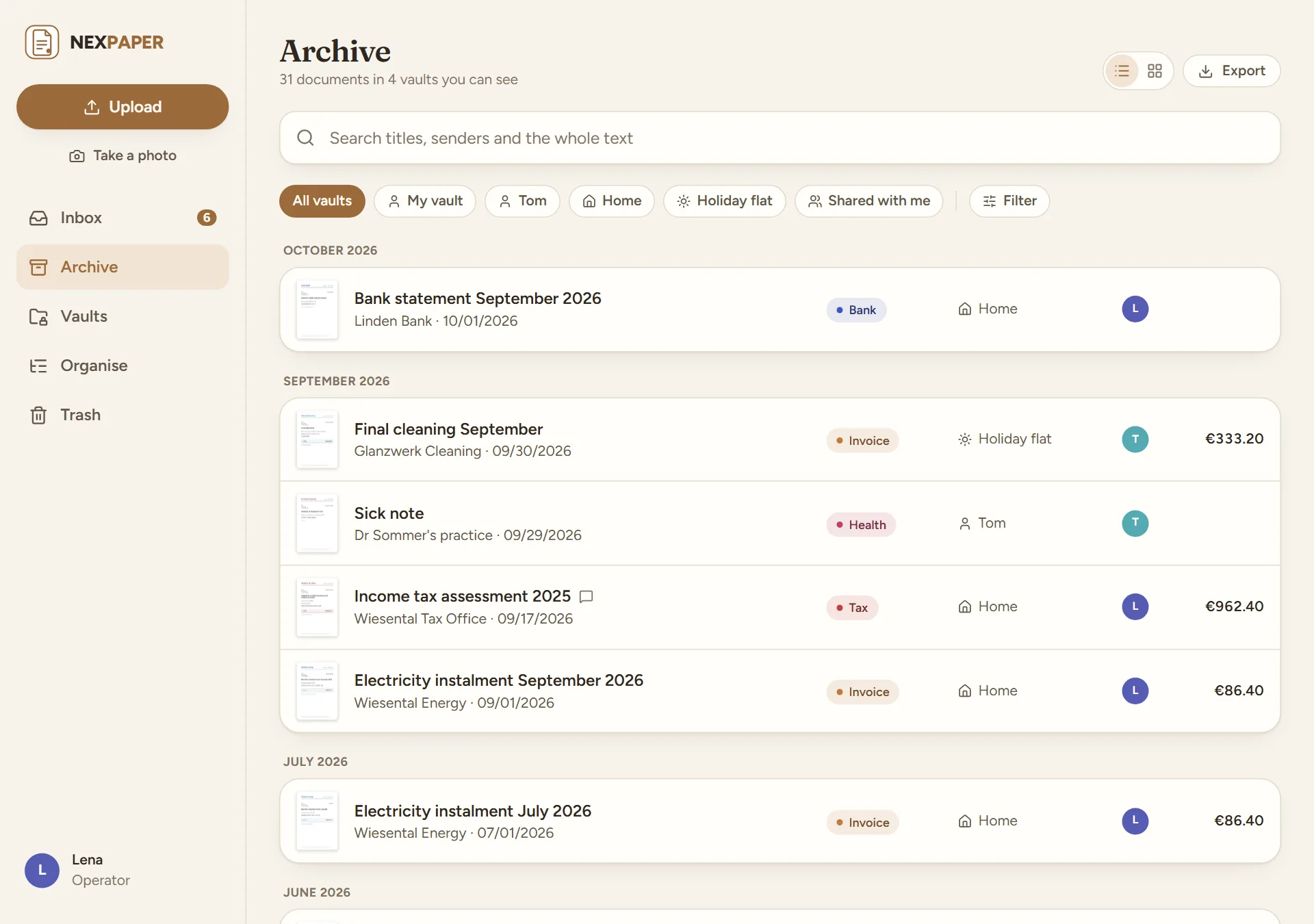
Task: Open Archive in the sidebar
Action: (x=123, y=267)
